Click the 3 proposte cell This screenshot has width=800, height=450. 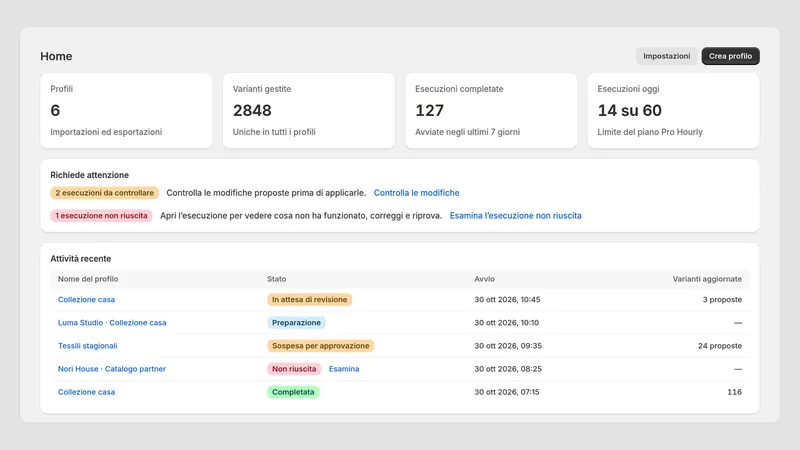pyautogui.click(x=722, y=299)
